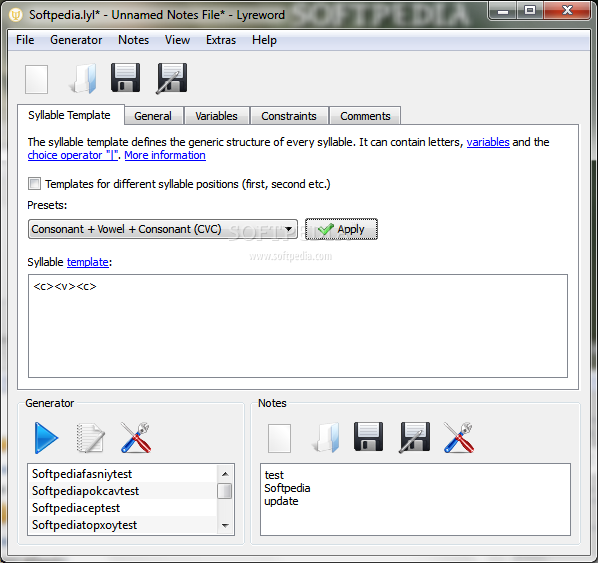Click Save notes floppy icon in Notes panel
Viewport: 598px width, 563px height.
[x=368, y=437]
